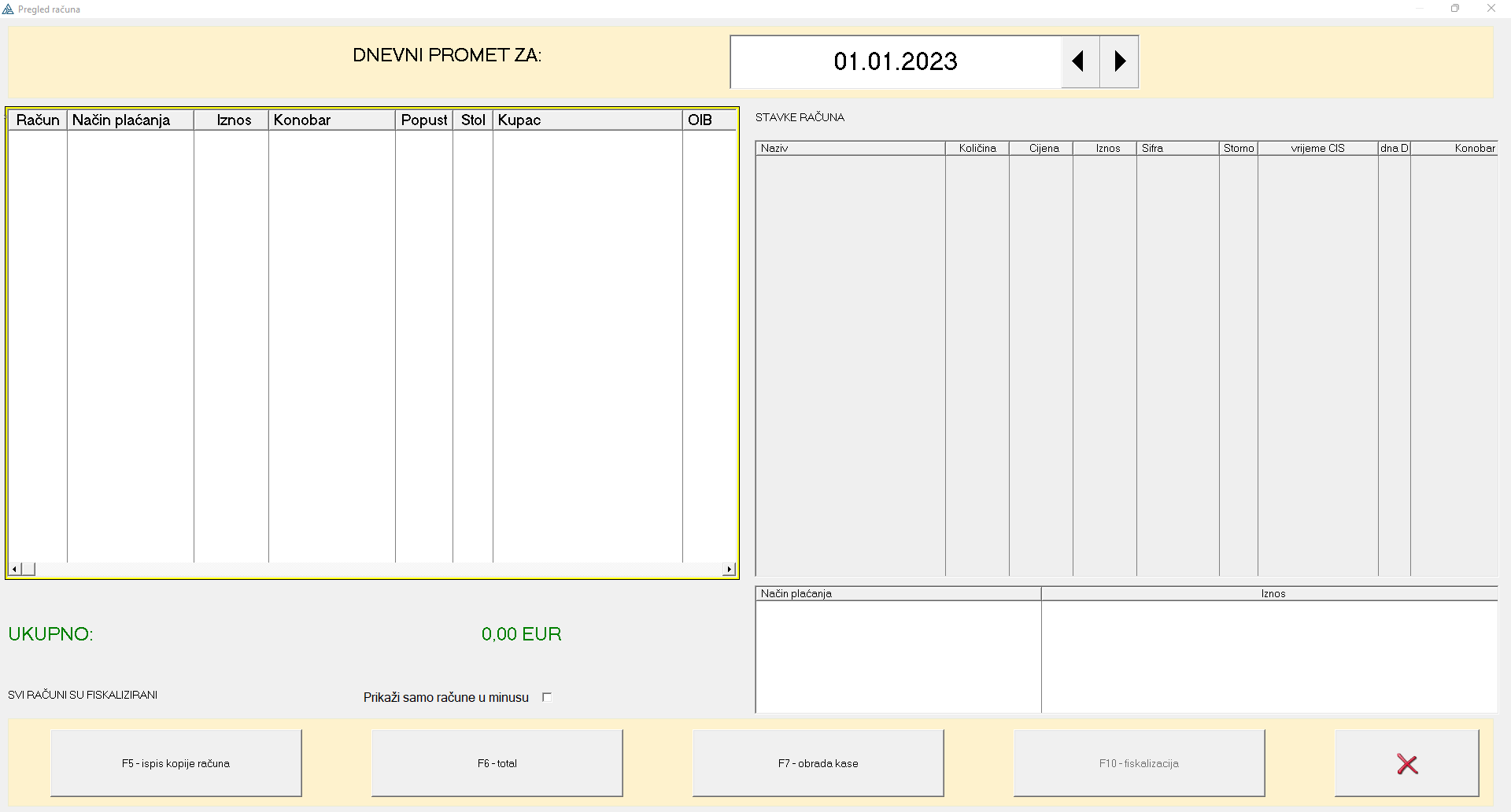This screenshot has width=1511, height=812.
Task: Click the Konobar column header in receipts list
Action: (x=331, y=120)
